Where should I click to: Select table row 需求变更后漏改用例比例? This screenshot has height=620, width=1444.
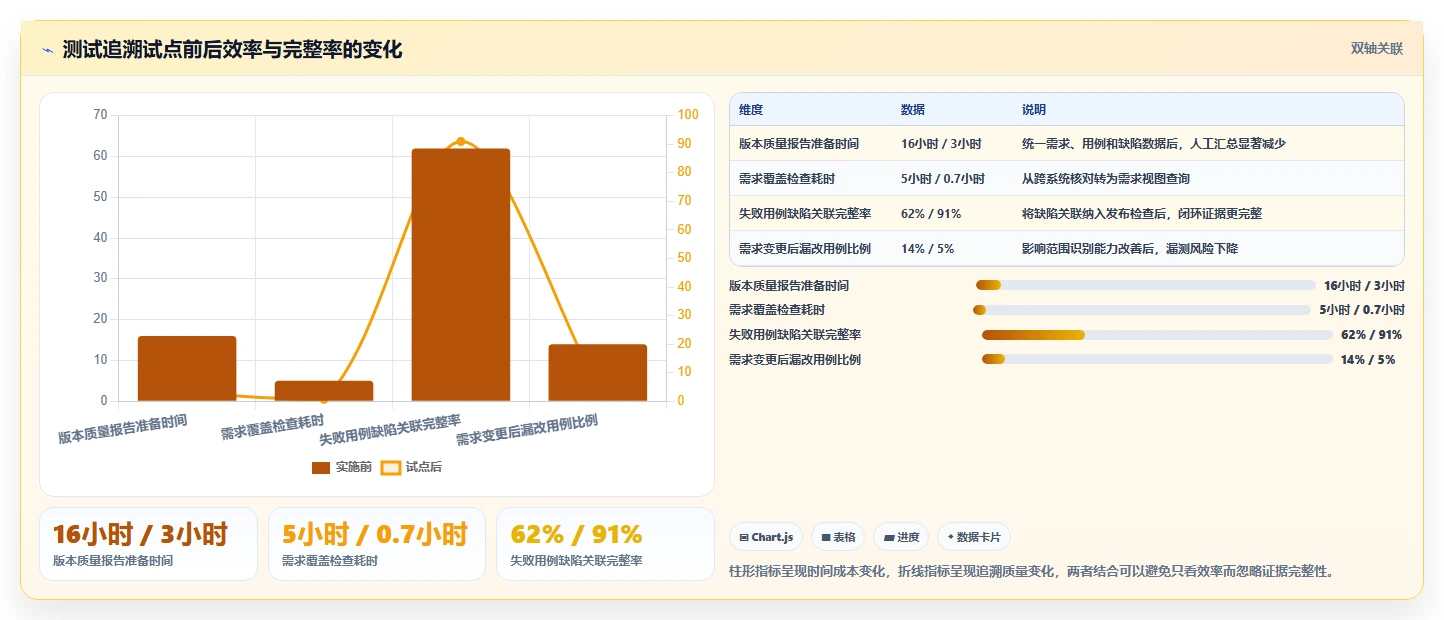point(1067,248)
